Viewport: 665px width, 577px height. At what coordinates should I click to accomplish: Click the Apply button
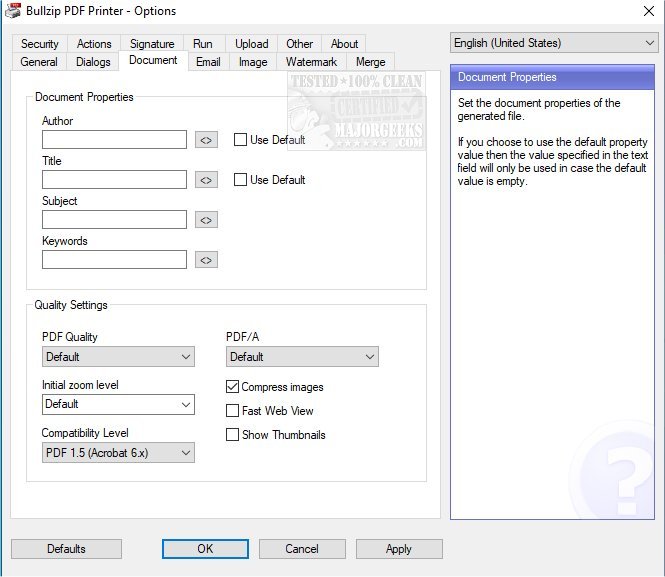click(x=399, y=549)
